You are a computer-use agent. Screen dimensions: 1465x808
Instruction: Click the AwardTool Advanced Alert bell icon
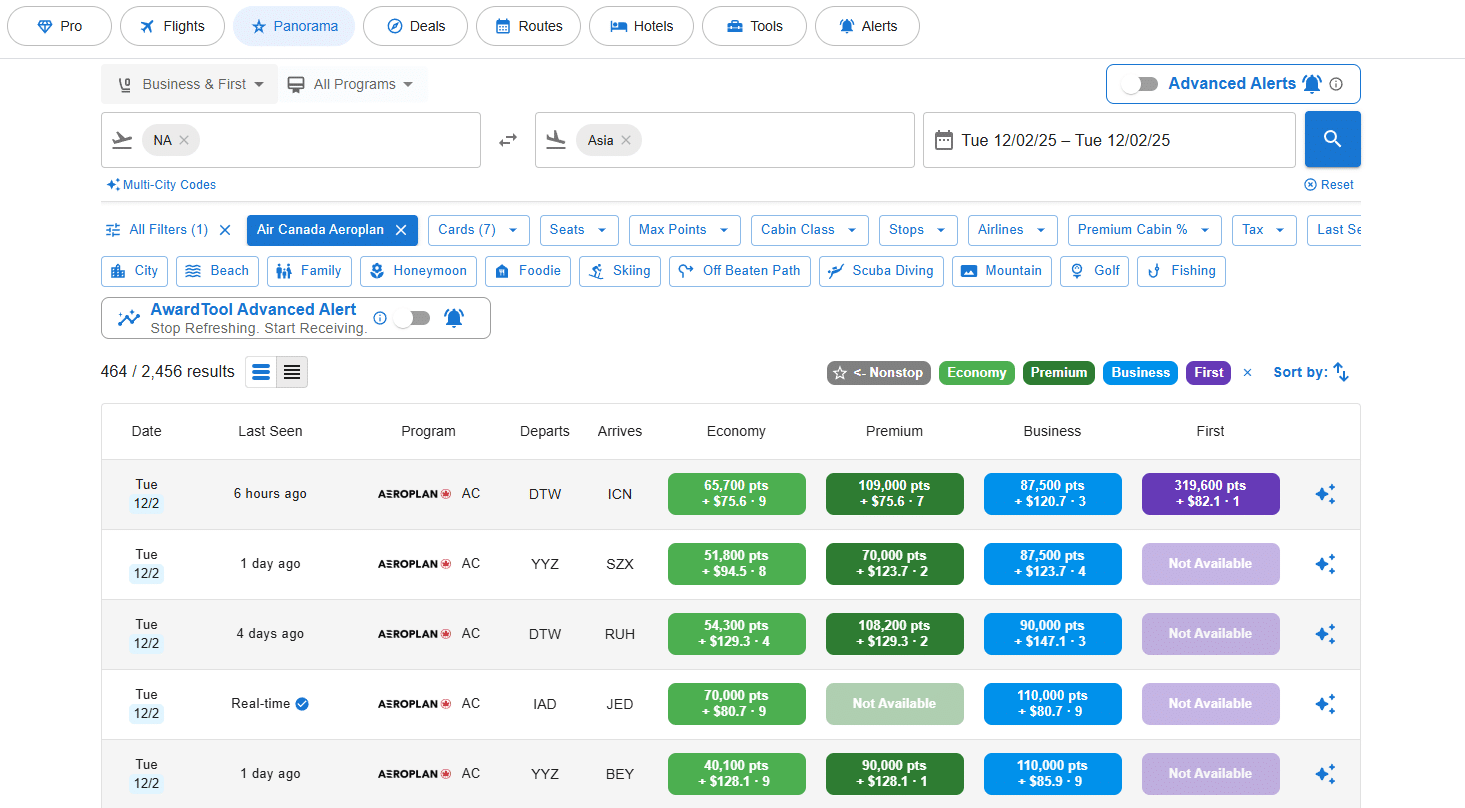454,318
